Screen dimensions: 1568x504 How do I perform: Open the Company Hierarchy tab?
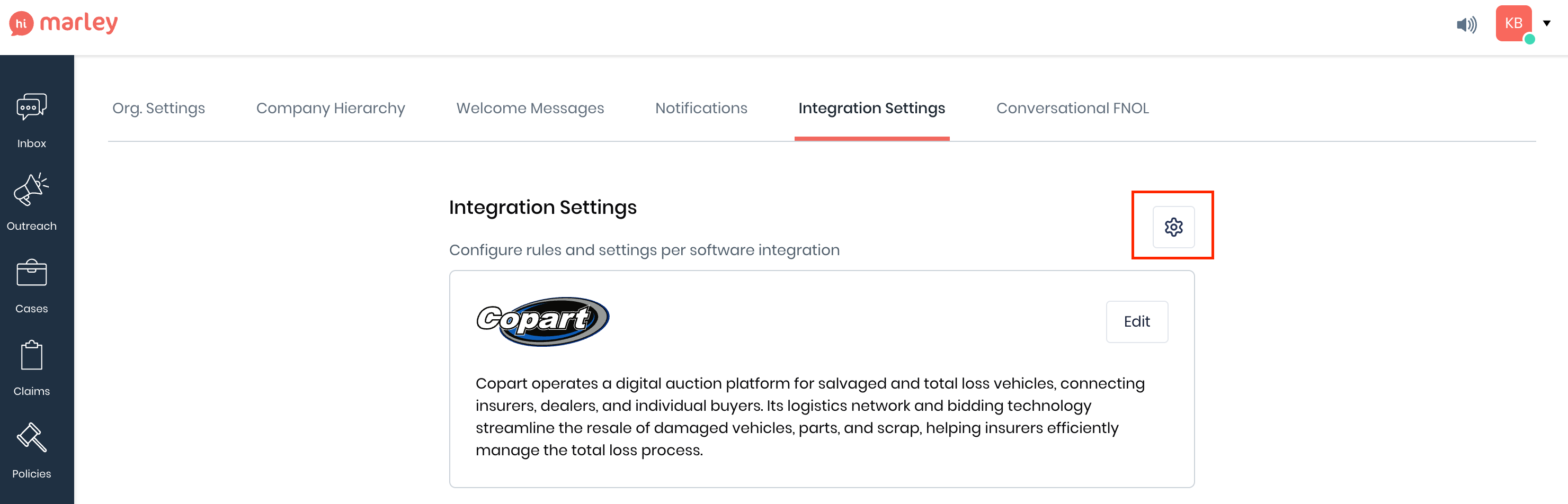(331, 109)
